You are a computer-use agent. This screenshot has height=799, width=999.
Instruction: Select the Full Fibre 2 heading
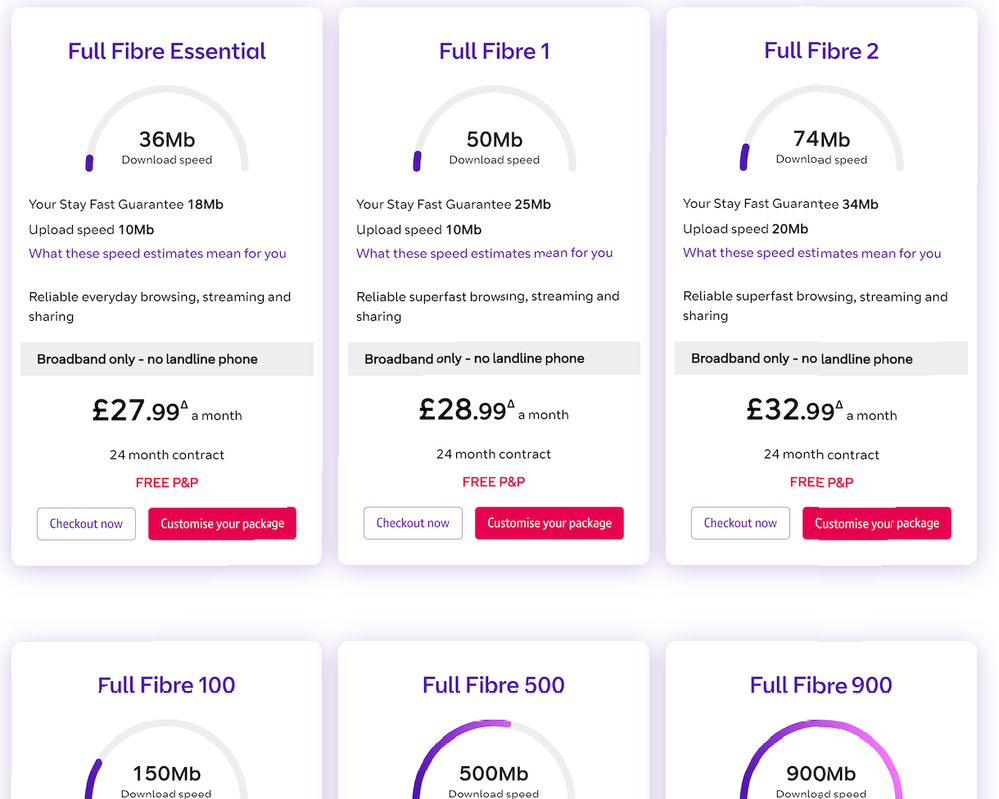821,51
